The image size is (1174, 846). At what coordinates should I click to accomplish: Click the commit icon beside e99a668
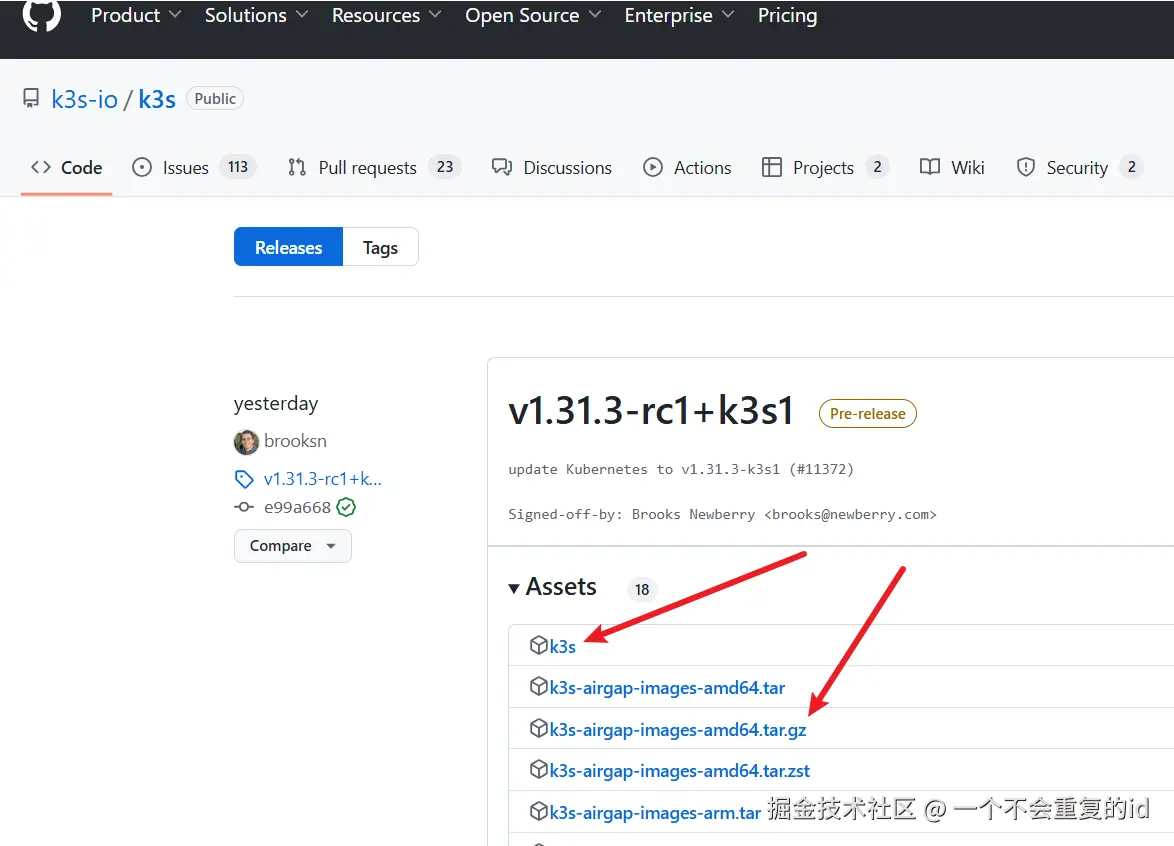pos(244,508)
